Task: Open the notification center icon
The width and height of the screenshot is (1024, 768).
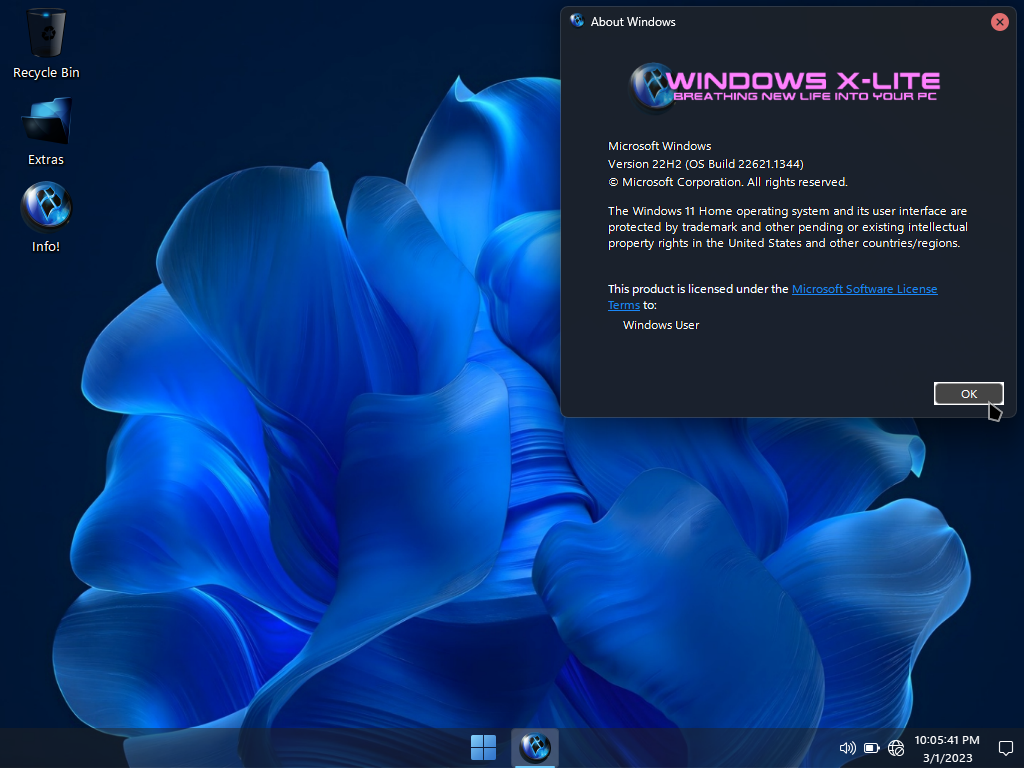Action: point(1006,748)
